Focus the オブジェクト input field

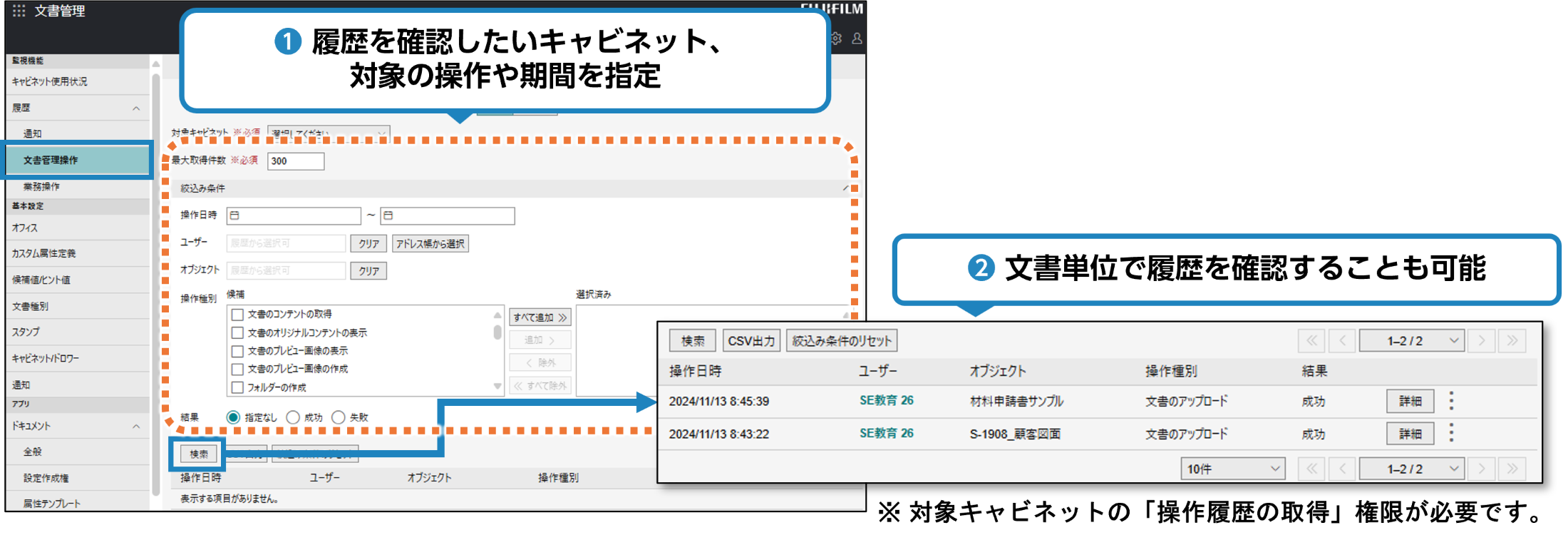(287, 270)
